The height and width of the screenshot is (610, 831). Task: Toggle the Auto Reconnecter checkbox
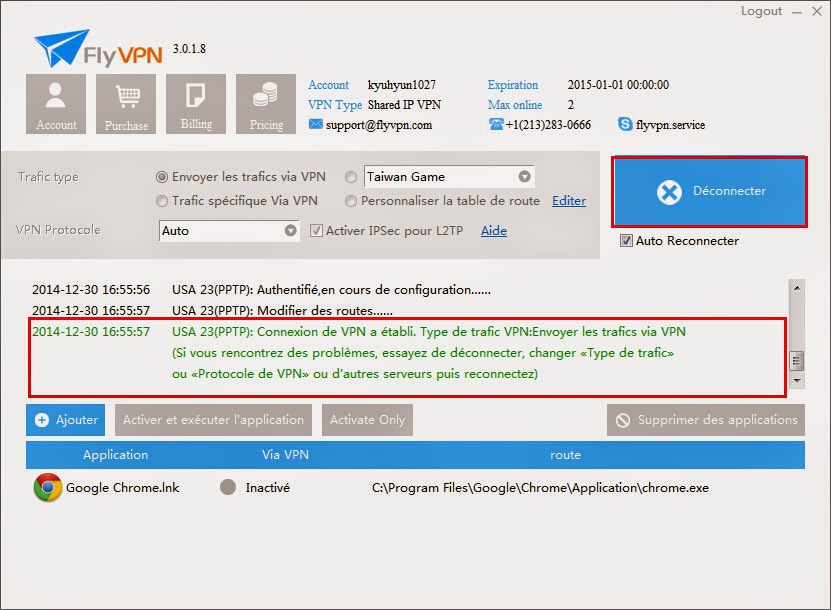pos(626,241)
